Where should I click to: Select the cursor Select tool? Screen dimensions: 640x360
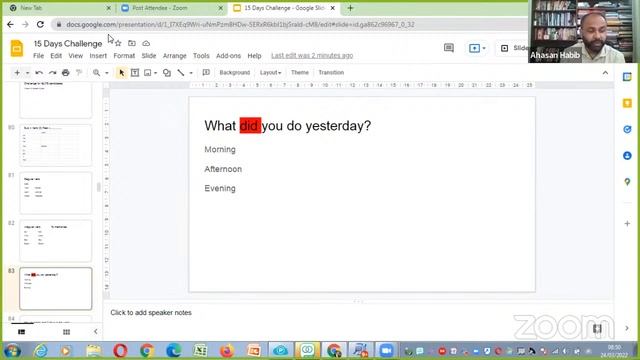[x=122, y=73]
